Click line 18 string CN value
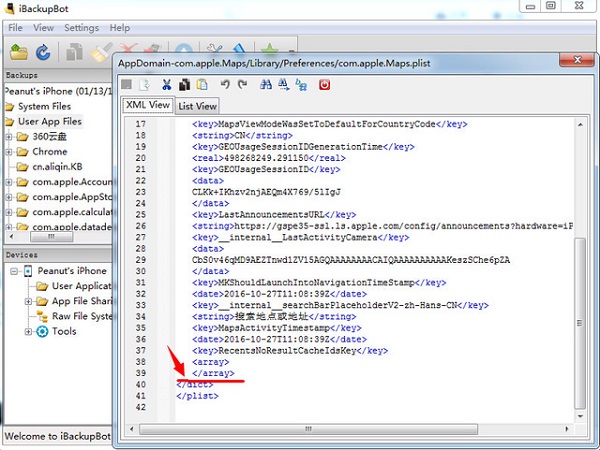The image size is (600, 450). click(x=242, y=135)
